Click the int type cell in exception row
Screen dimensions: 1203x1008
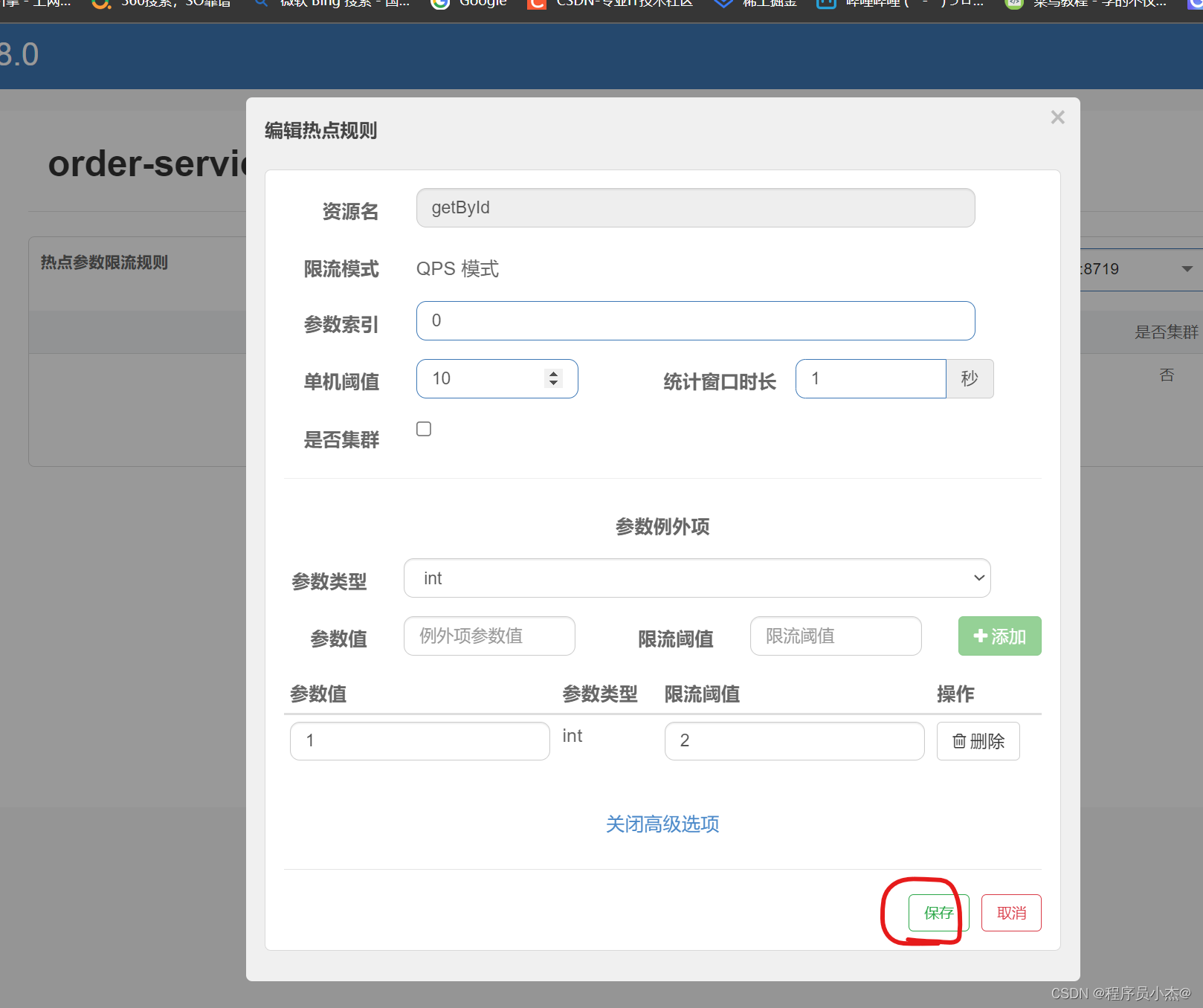click(573, 735)
